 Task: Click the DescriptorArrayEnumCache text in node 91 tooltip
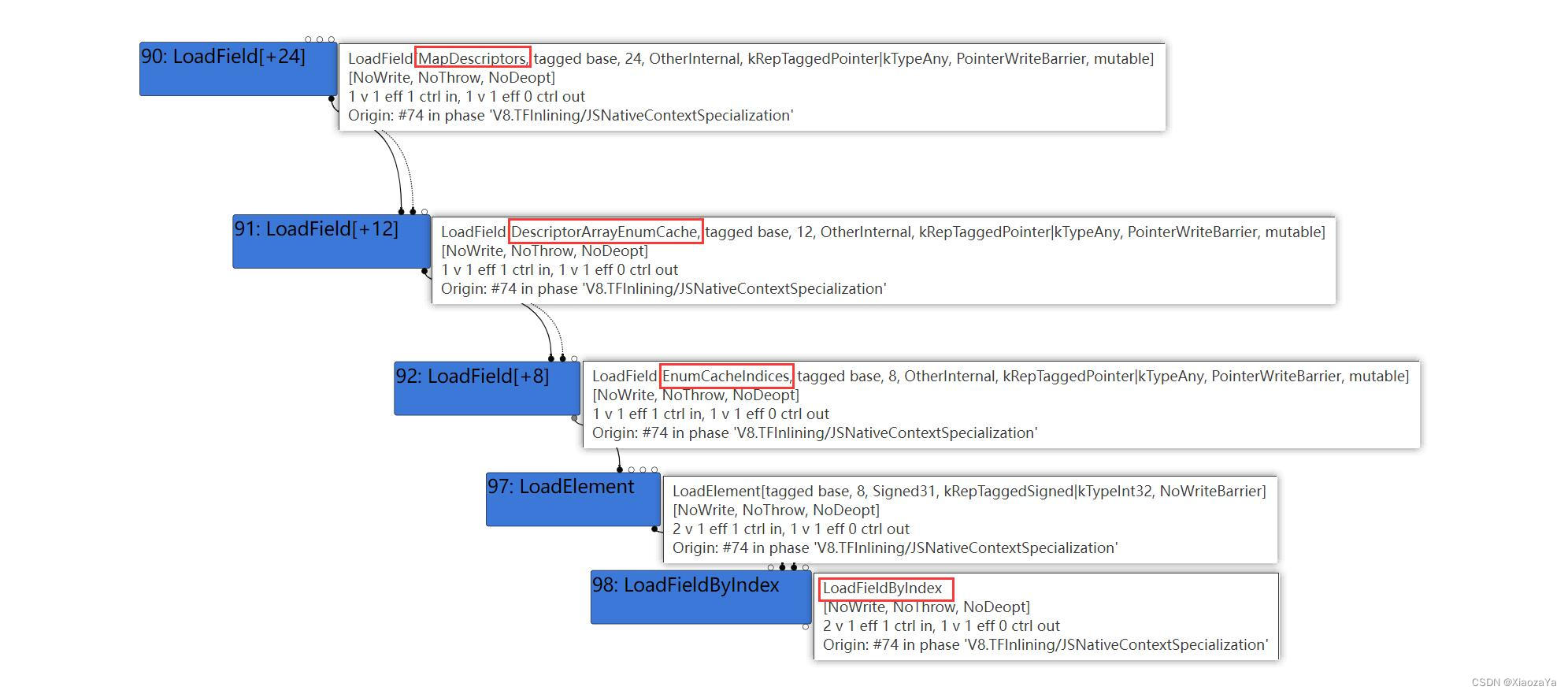pyautogui.click(x=605, y=232)
